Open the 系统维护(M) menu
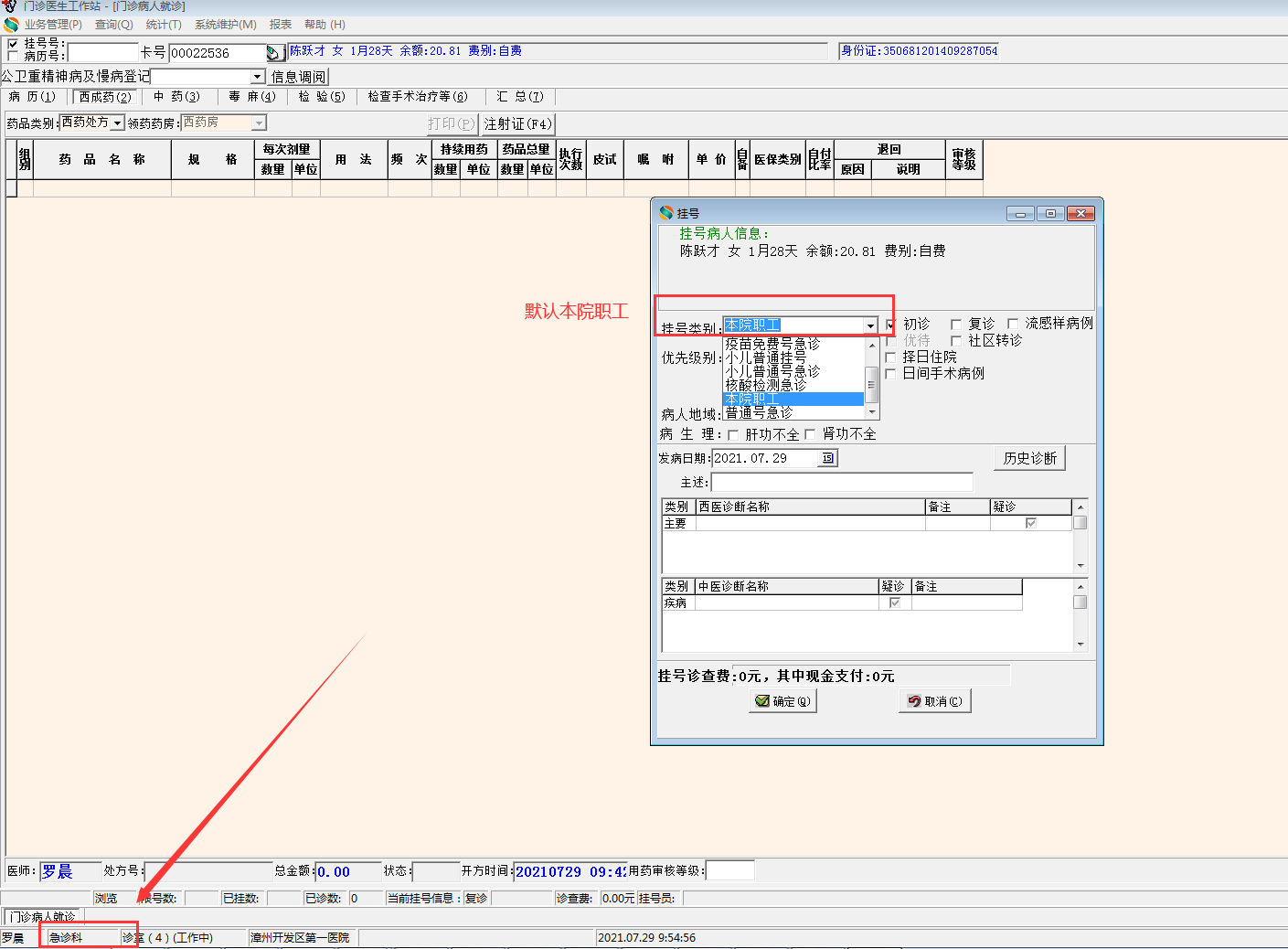 (226, 25)
